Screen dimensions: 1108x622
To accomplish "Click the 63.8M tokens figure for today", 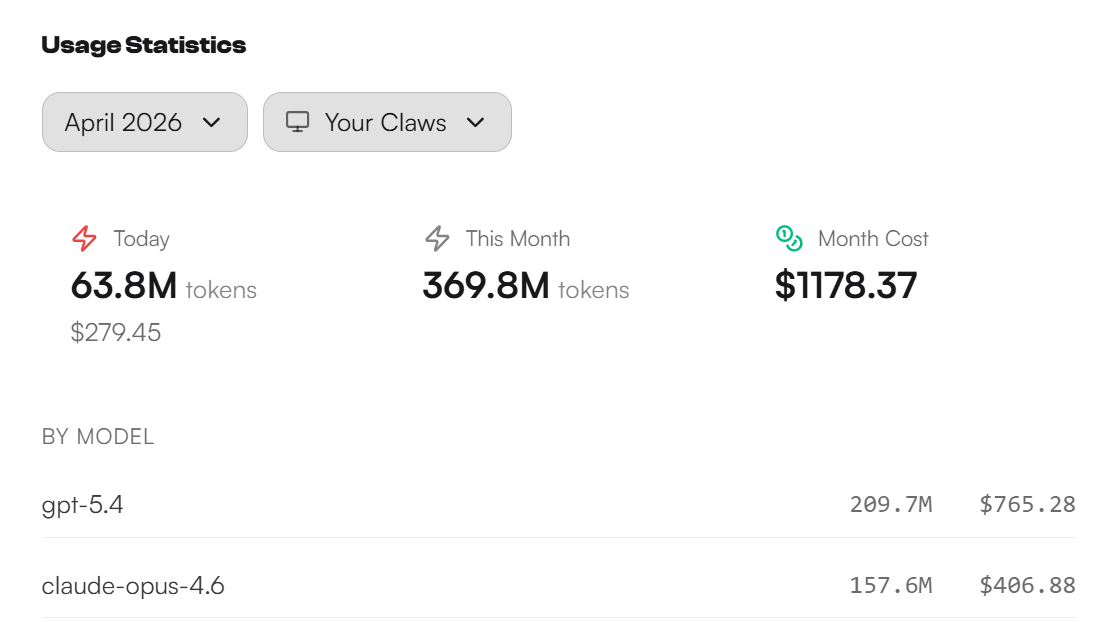I will 123,286.
